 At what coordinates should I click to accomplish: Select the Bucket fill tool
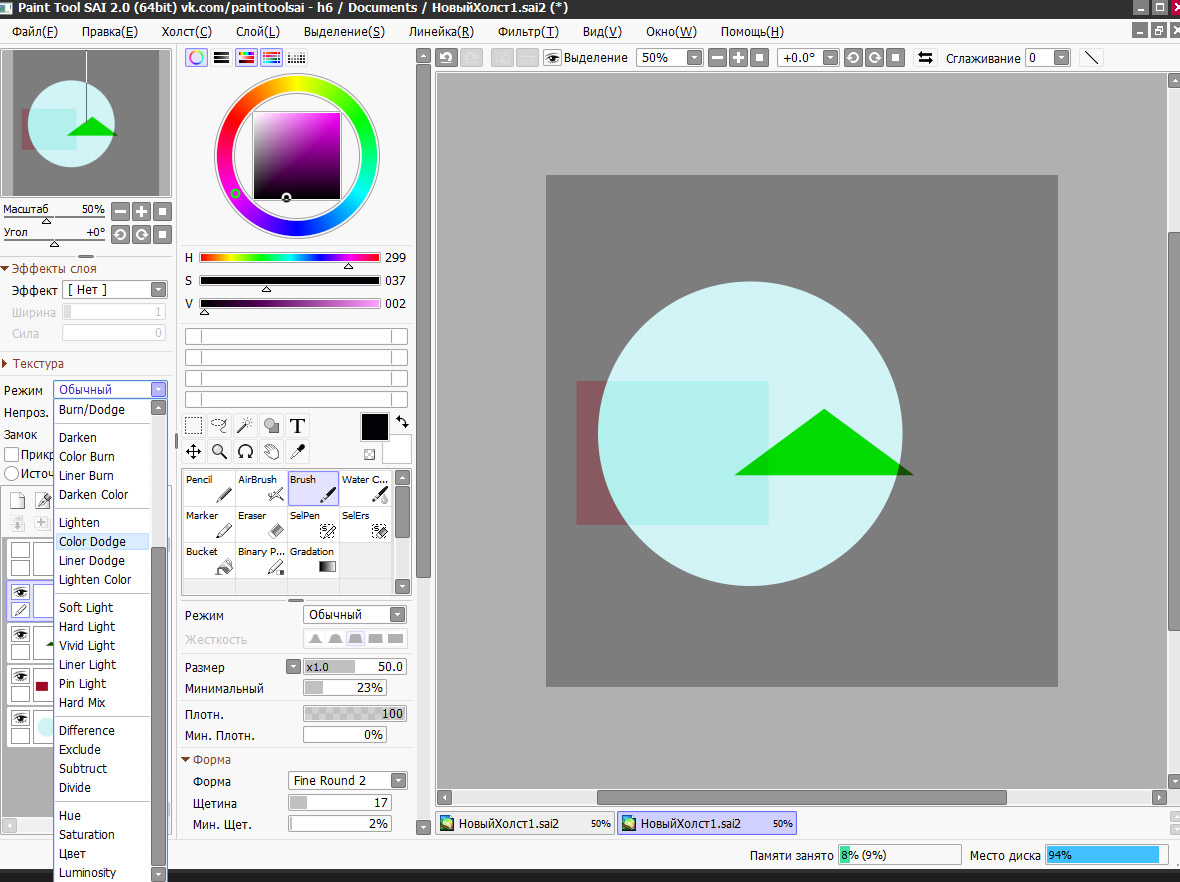pyautogui.click(x=208, y=561)
